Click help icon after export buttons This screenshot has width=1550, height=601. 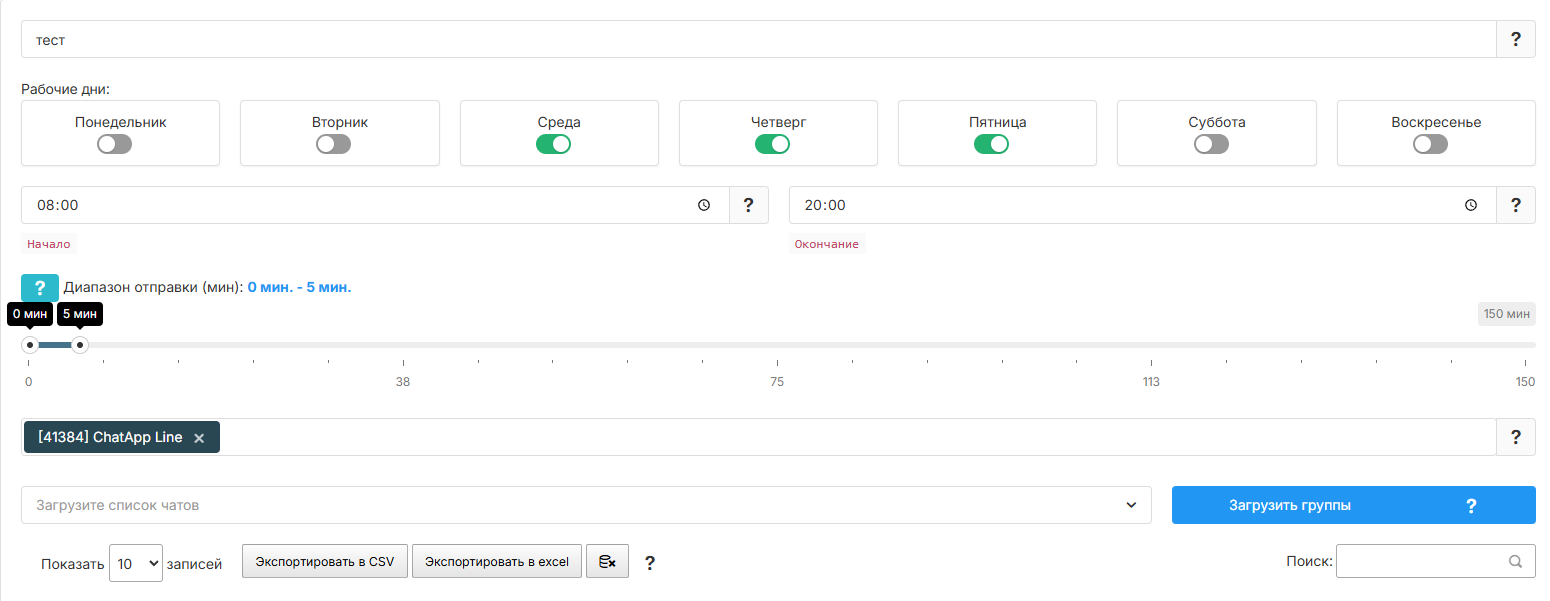coord(650,563)
